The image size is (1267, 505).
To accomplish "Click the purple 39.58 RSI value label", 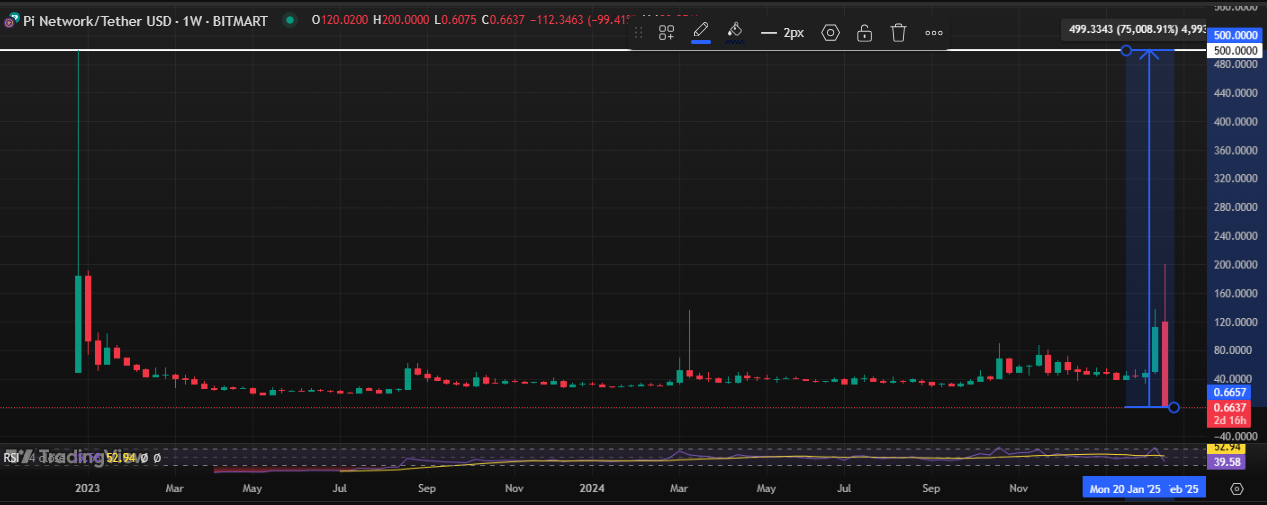I will click(x=1229, y=463).
